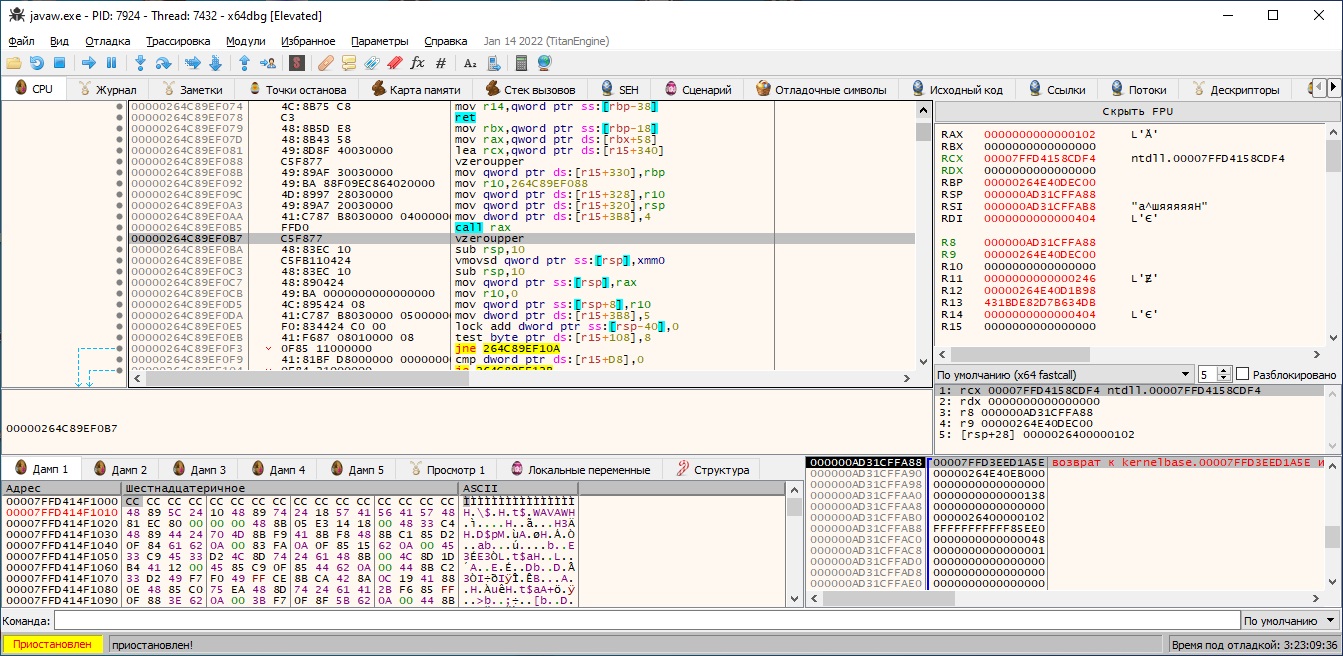
Task: Click the hash variables icon
Action: [x=440, y=63]
